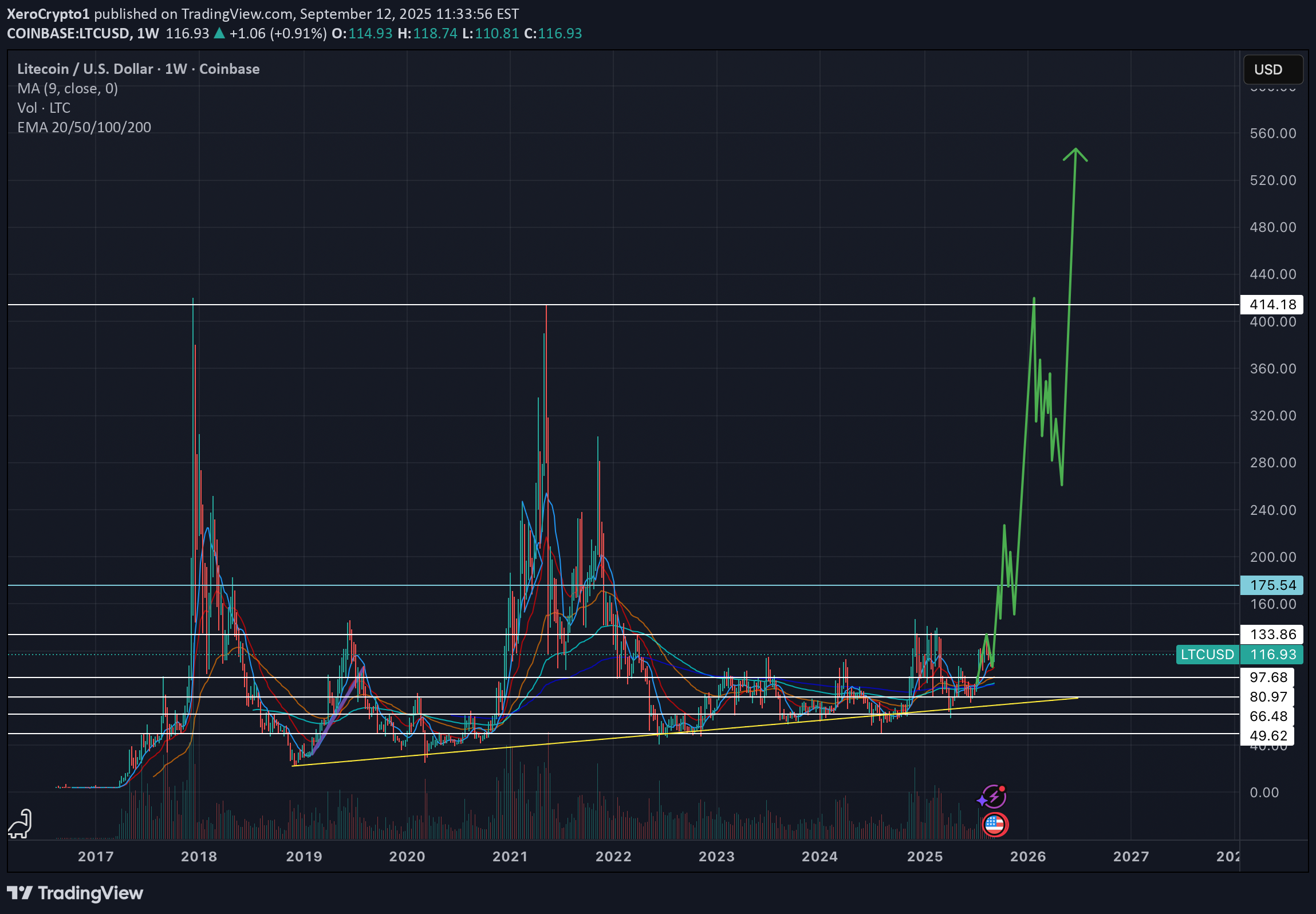Click the 440.00 price axis tick

(x=1273, y=274)
